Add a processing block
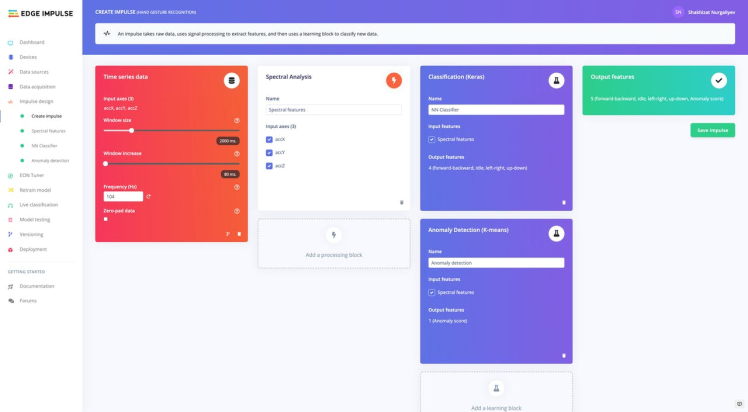The width and height of the screenshot is (748, 412). coord(334,244)
